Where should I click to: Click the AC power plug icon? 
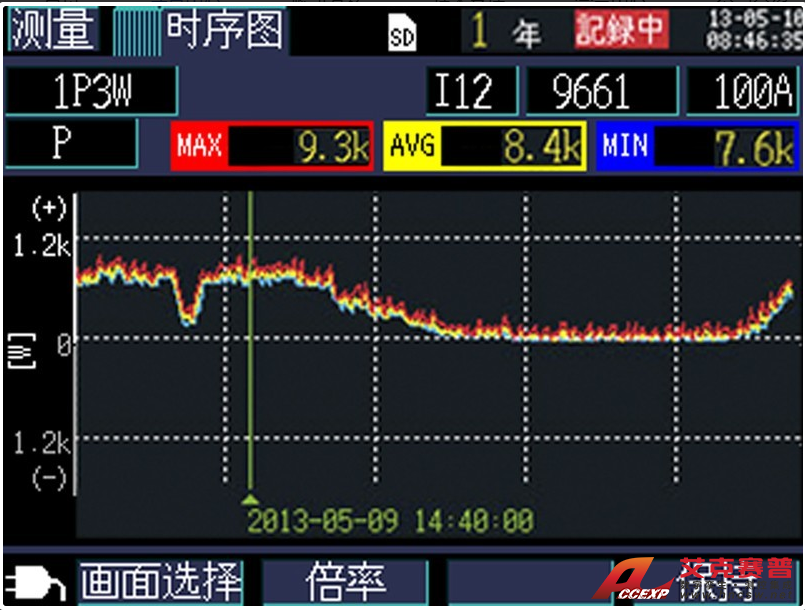tap(36, 584)
